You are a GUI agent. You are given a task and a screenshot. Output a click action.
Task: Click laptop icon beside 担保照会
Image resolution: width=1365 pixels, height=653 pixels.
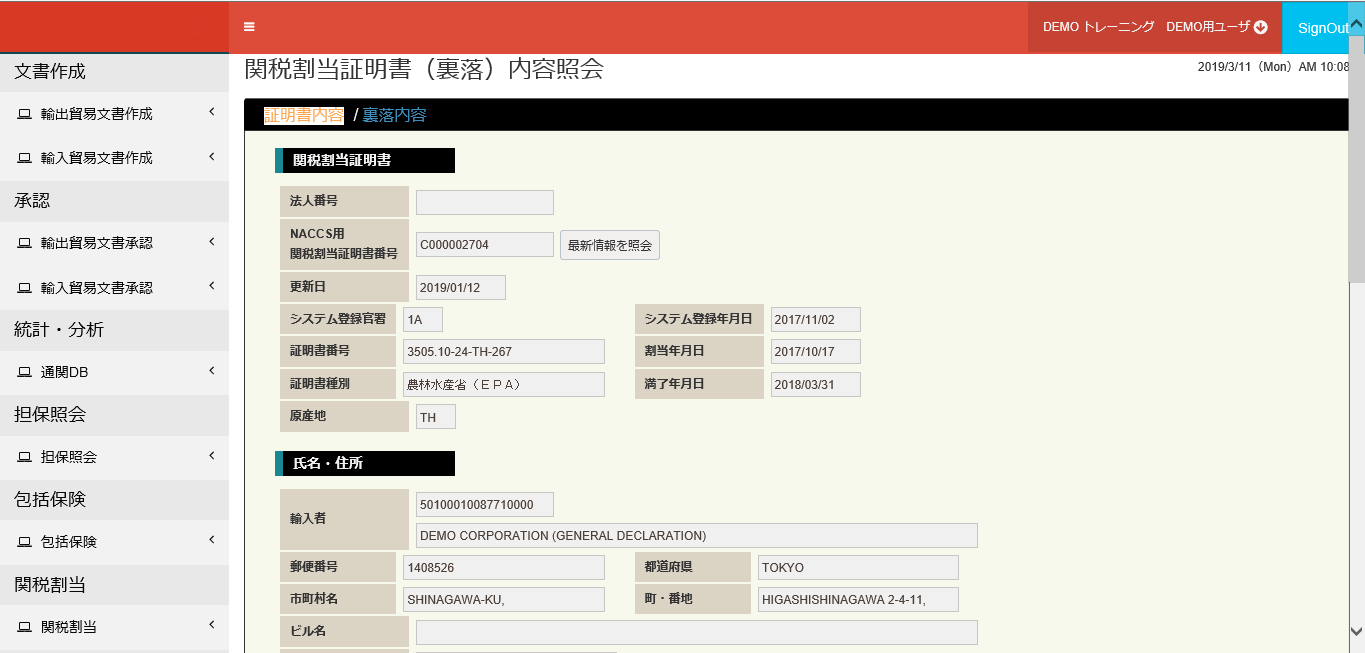tap(24, 458)
